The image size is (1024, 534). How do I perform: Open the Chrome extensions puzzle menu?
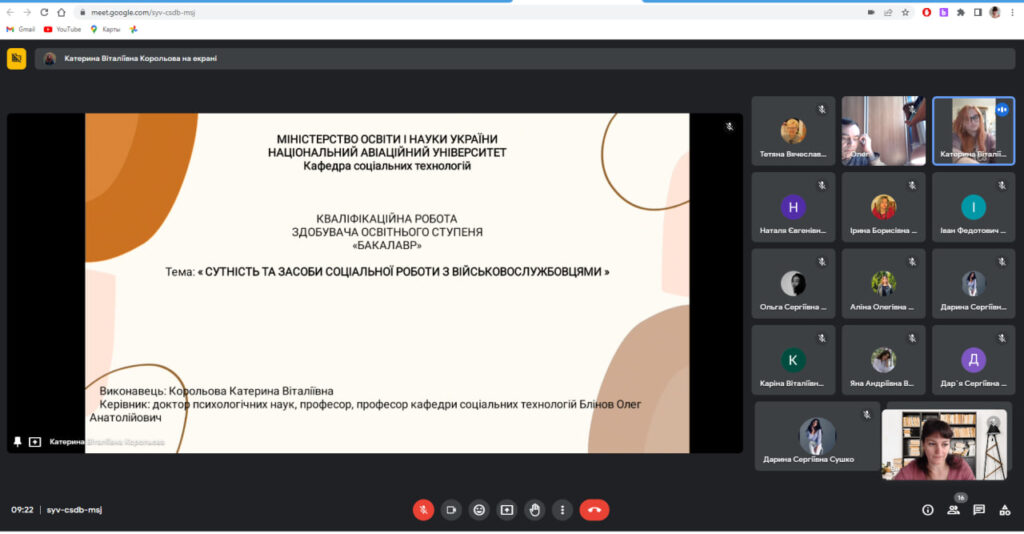[x=960, y=12]
